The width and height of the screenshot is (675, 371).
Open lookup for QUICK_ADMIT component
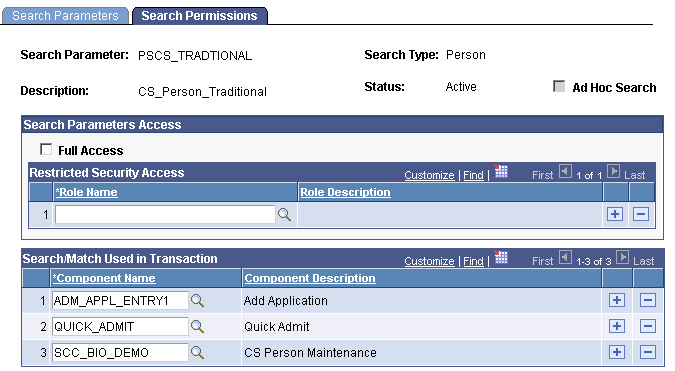click(197, 326)
